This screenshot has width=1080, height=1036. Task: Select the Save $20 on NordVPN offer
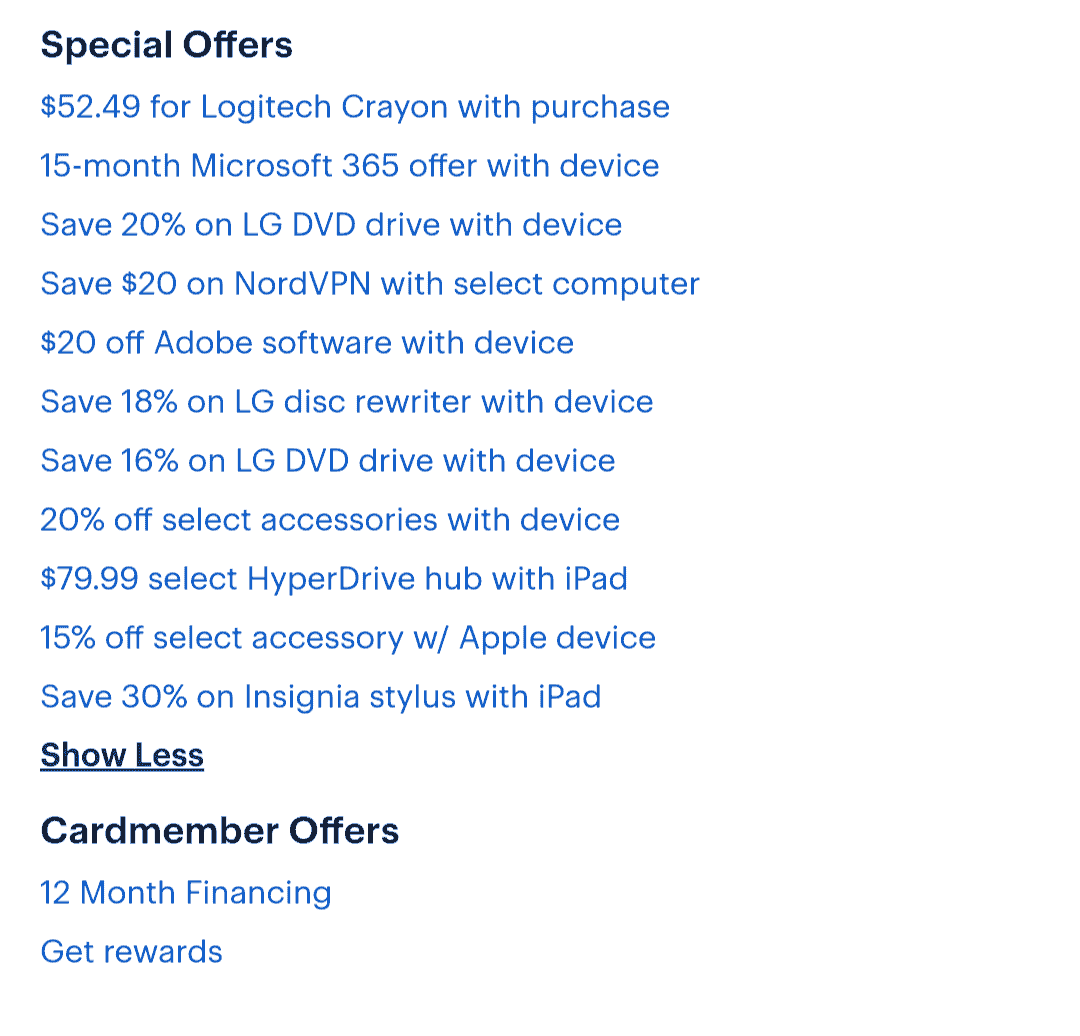tap(370, 284)
